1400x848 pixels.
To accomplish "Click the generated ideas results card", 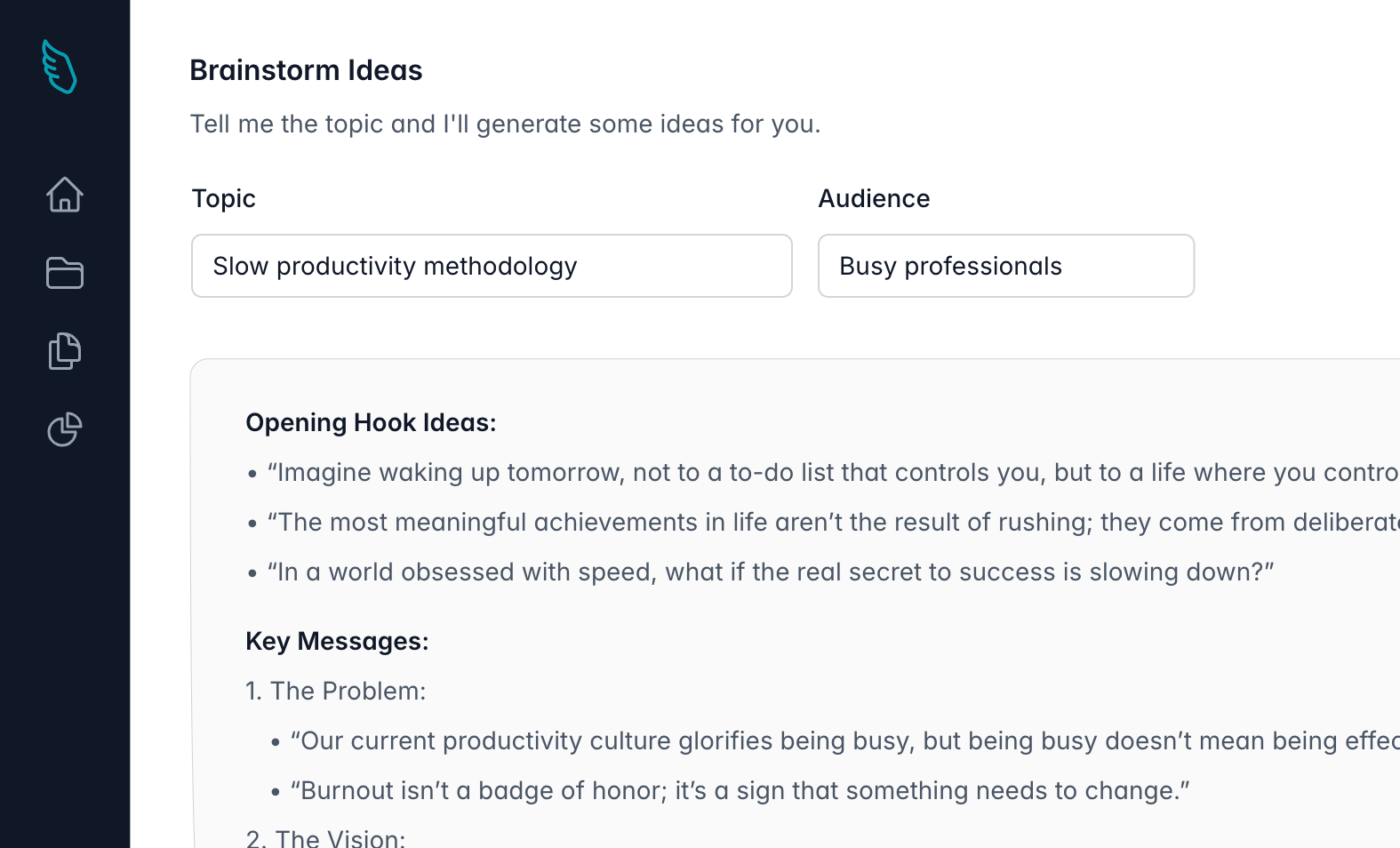I will pos(791,596).
